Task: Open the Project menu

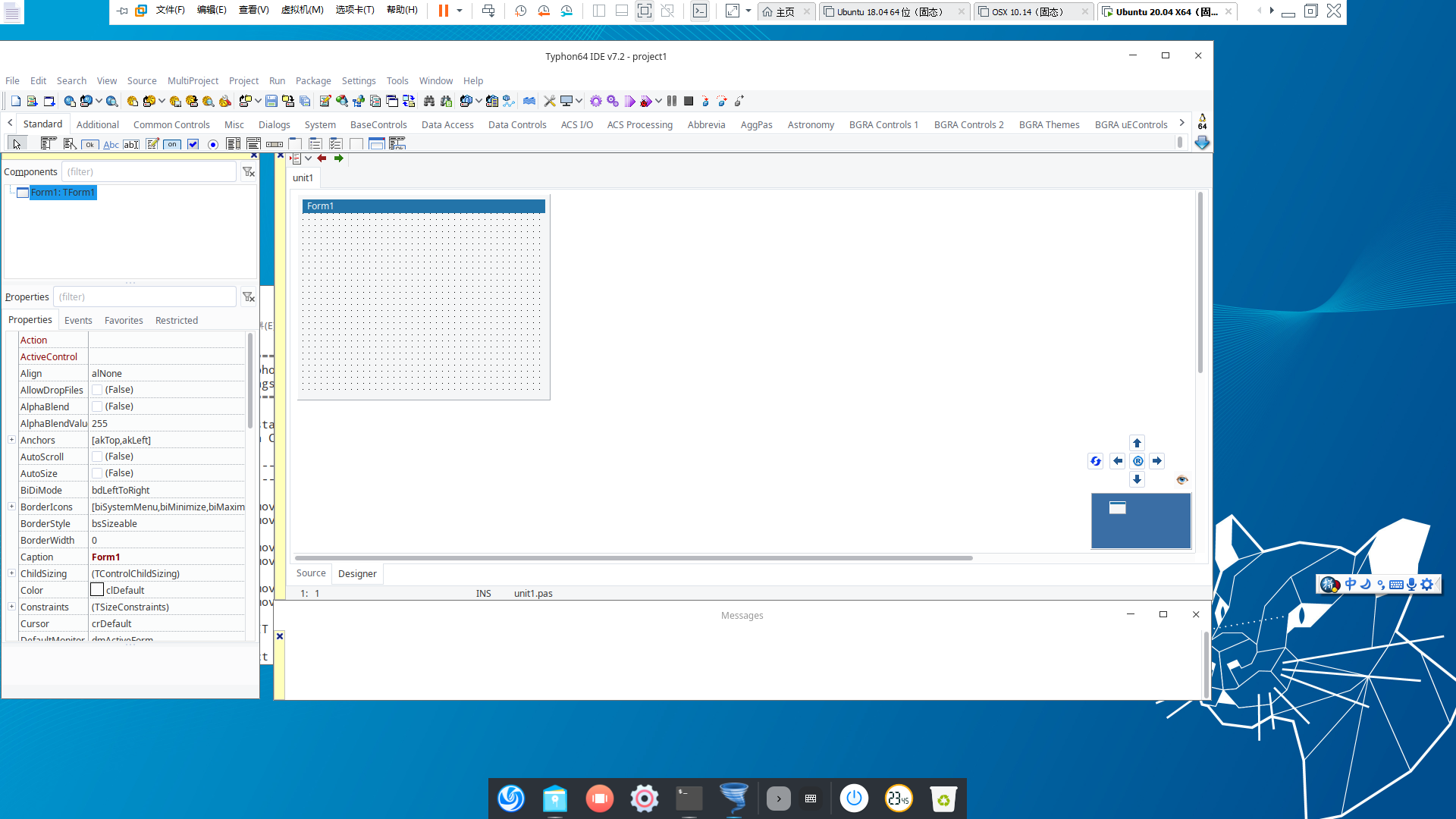Action: coord(243,80)
